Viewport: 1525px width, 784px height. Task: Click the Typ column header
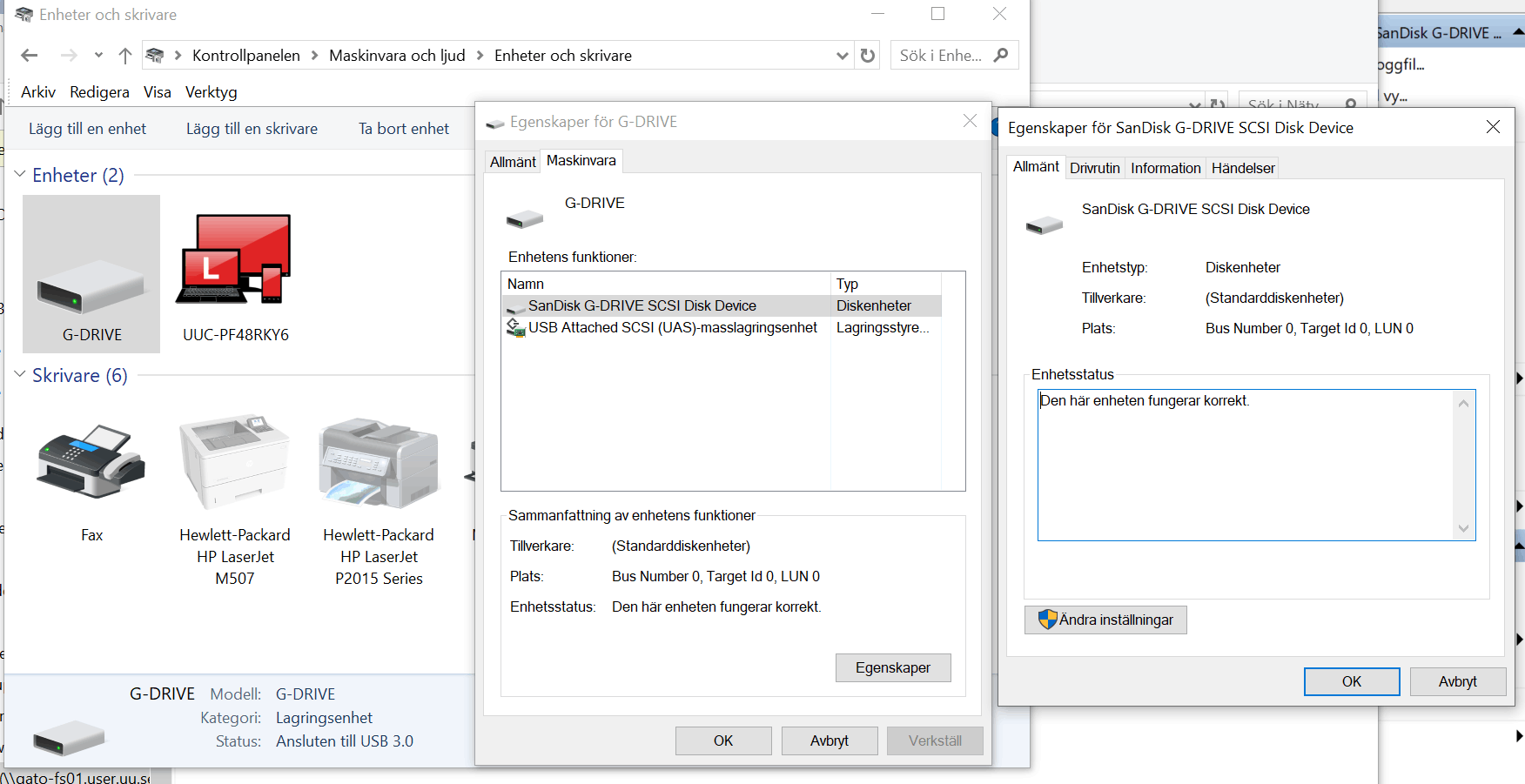pyautogui.click(x=886, y=284)
